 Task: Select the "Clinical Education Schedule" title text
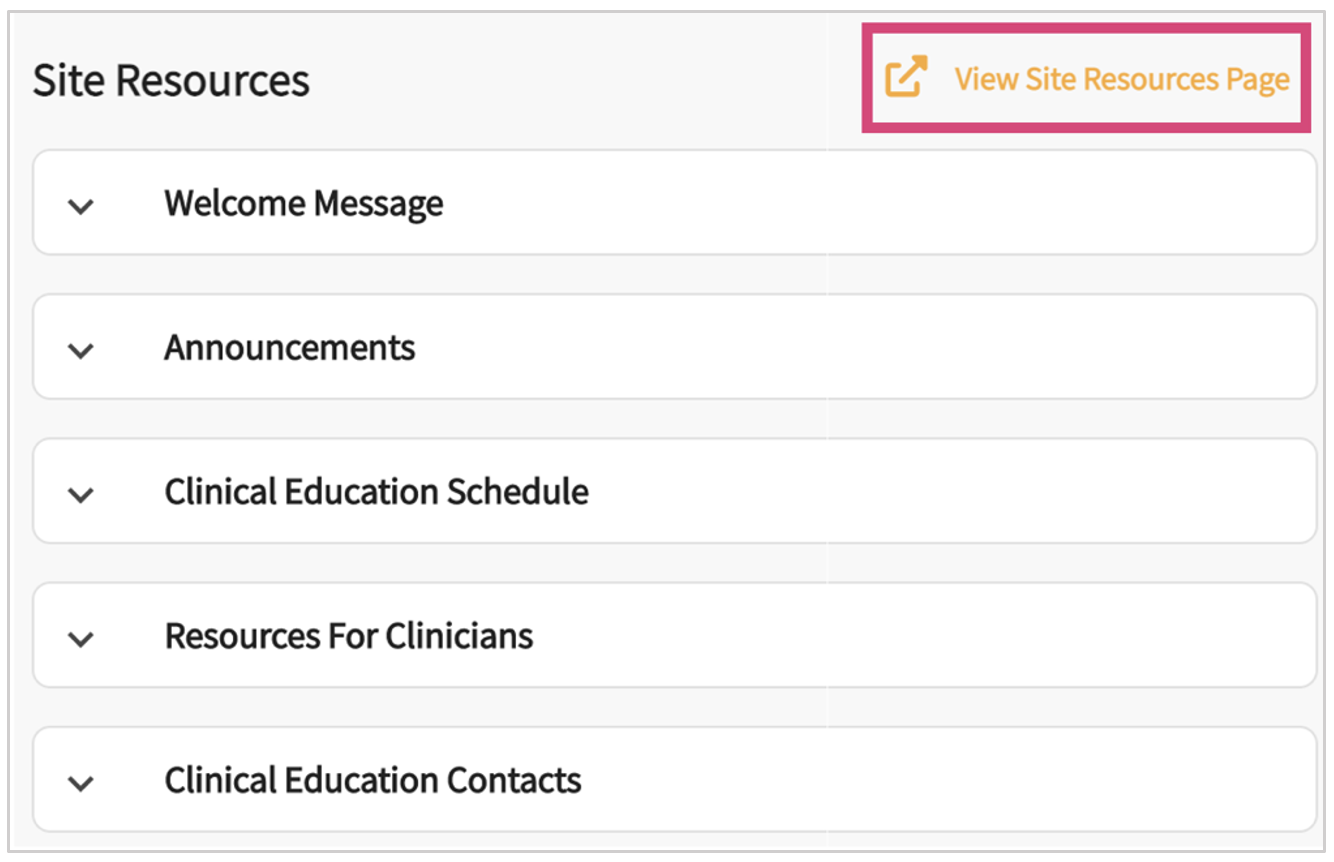point(376,491)
